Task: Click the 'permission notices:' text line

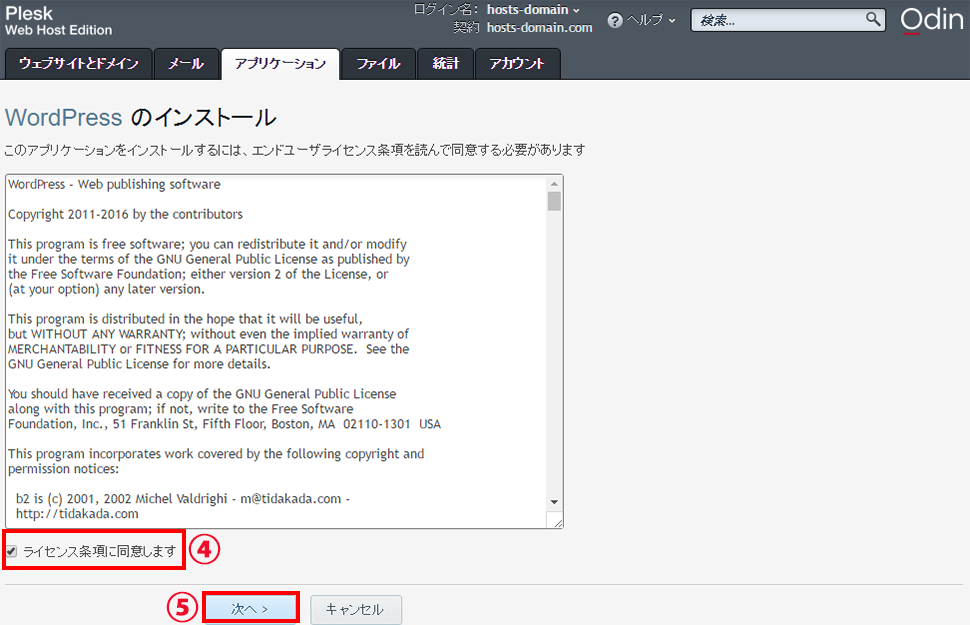Action: [63, 469]
